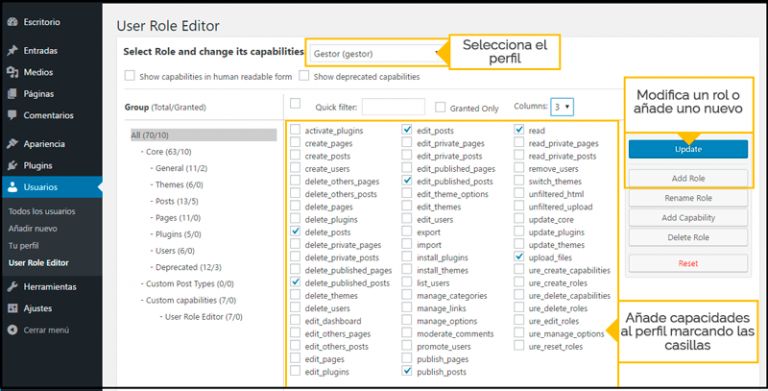Check the create_users capability
The height and width of the screenshot is (391, 768).
(295, 168)
